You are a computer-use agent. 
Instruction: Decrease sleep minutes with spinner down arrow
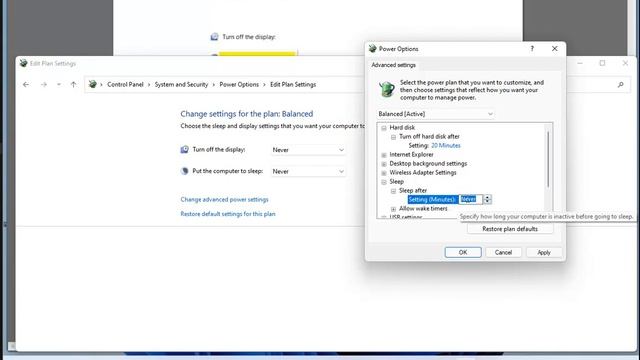coord(487,202)
